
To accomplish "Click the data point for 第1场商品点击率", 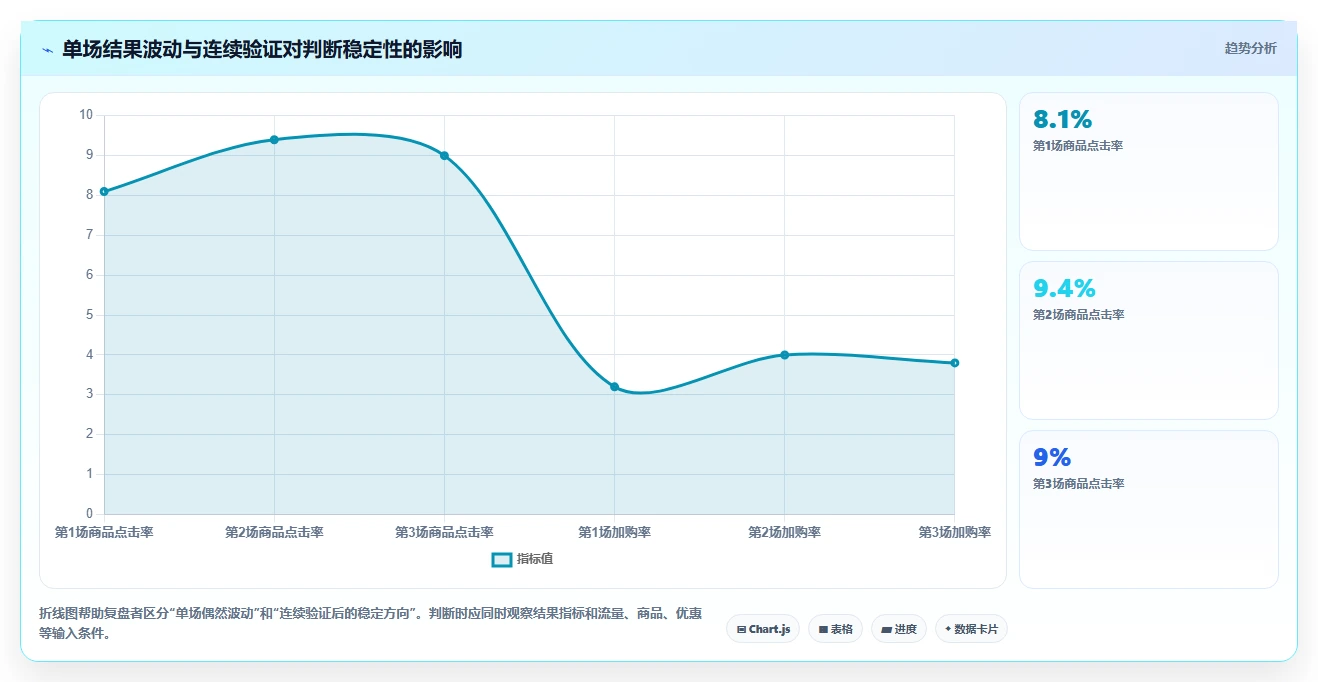I will pos(104,191).
